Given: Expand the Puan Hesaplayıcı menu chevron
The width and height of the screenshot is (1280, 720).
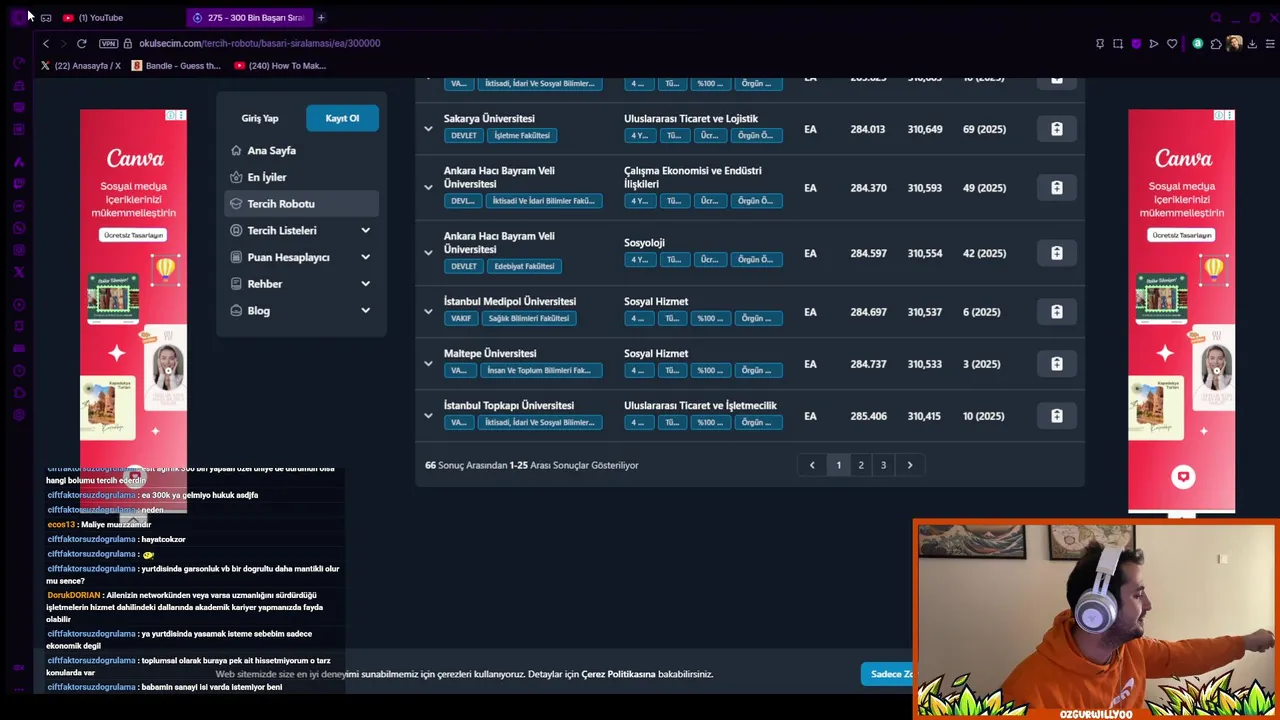Looking at the screenshot, I should pyautogui.click(x=365, y=257).
